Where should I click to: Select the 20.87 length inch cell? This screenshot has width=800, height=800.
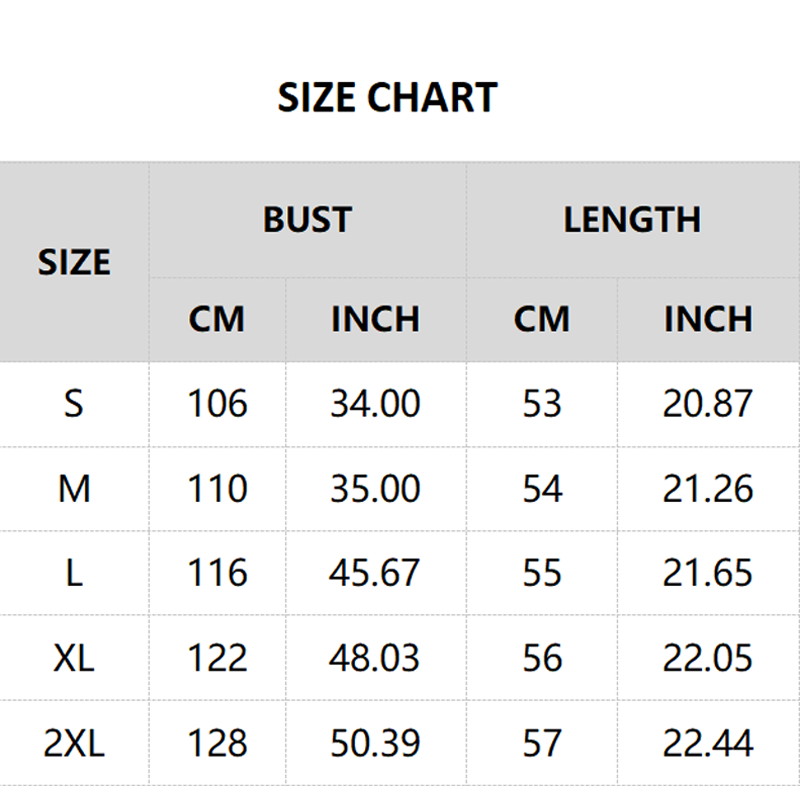708,404
